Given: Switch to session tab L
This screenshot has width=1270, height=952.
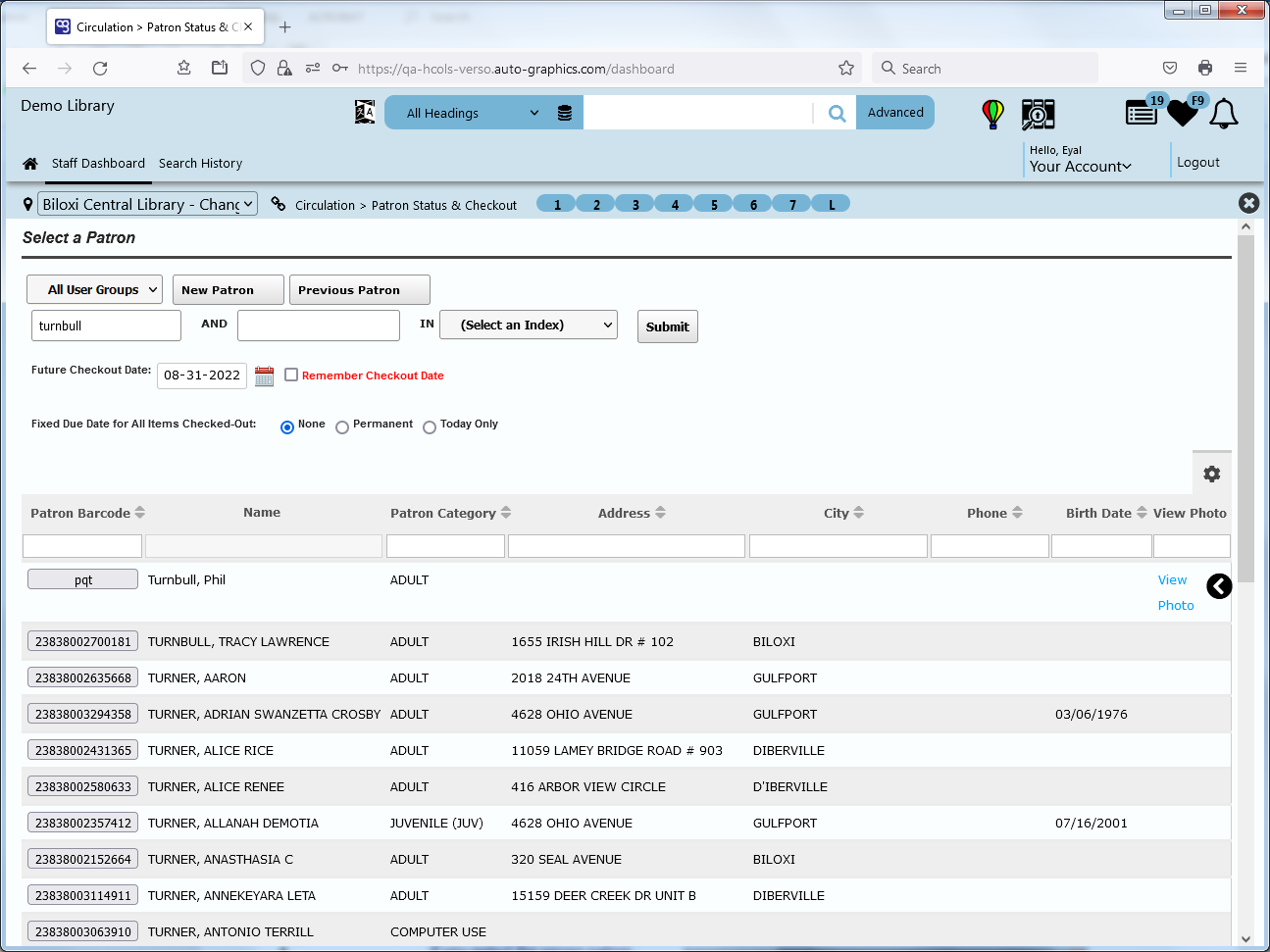Looking at the screenshot, I should tap(832, 204).
